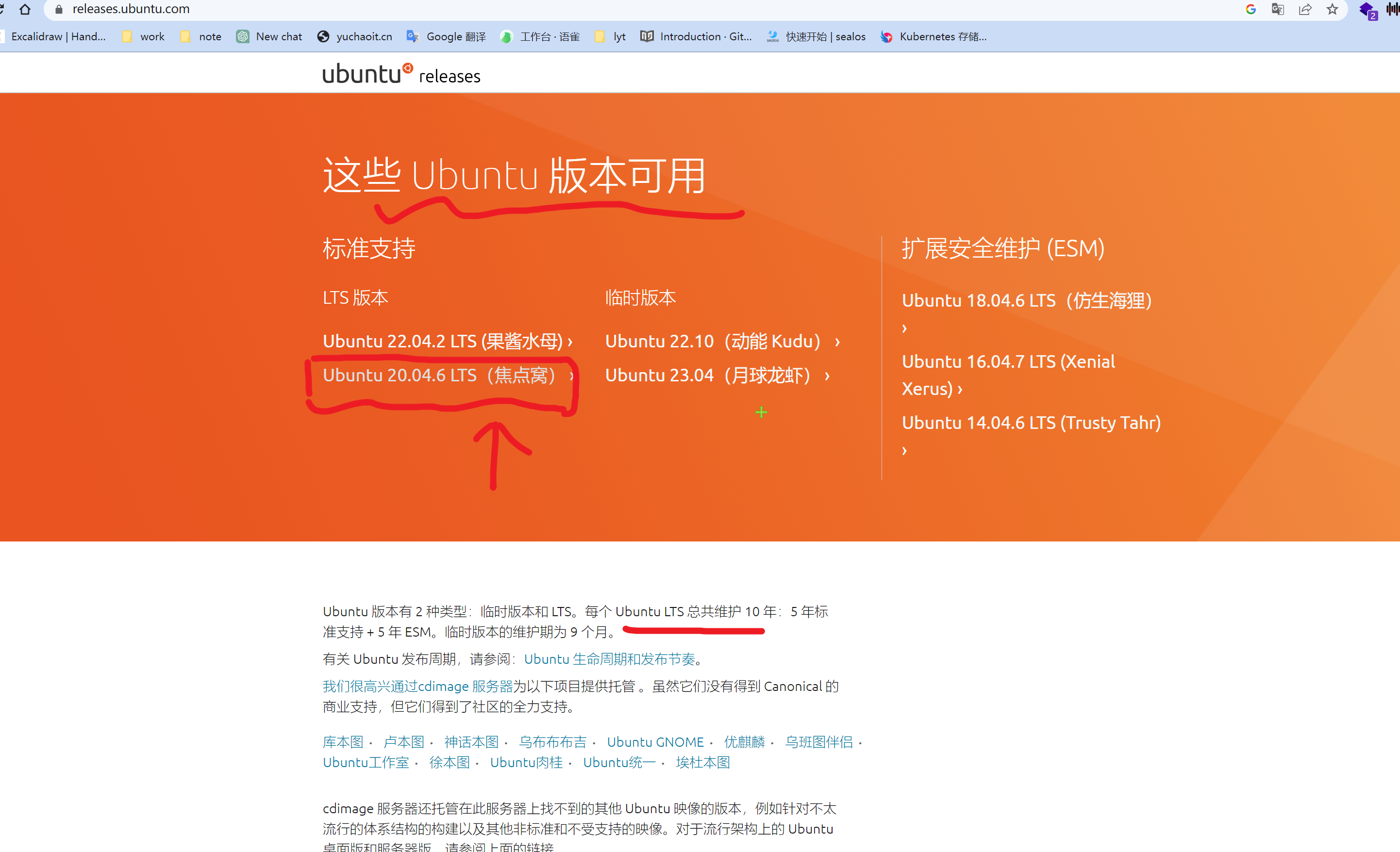
Task: Click the LTS 版本 label
Action: tap(356, 297)
